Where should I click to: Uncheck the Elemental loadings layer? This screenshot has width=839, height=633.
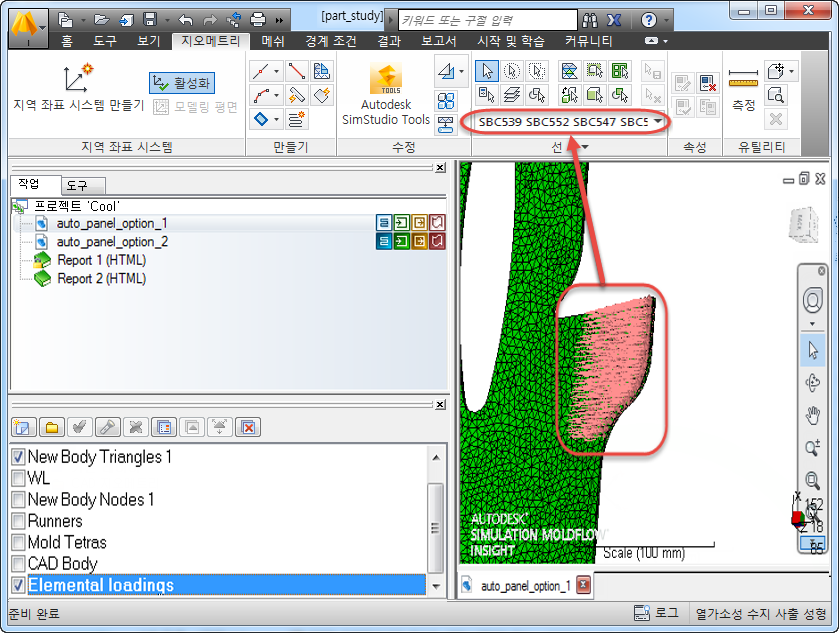point(18,585)
